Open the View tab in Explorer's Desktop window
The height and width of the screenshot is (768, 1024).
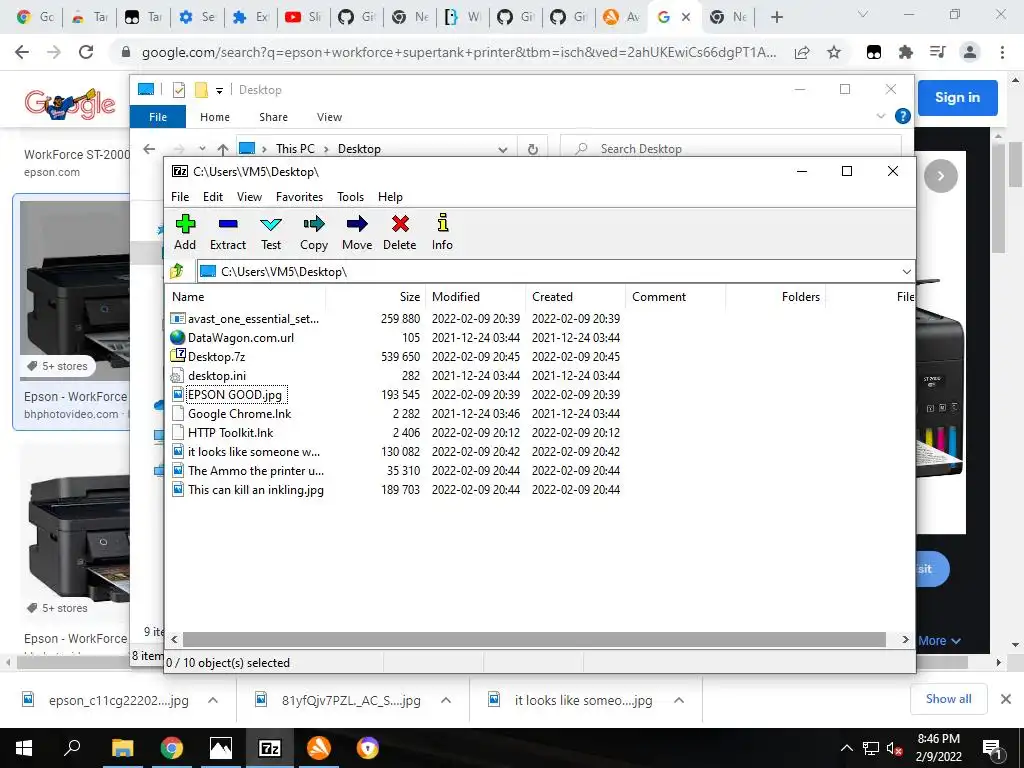329,117
